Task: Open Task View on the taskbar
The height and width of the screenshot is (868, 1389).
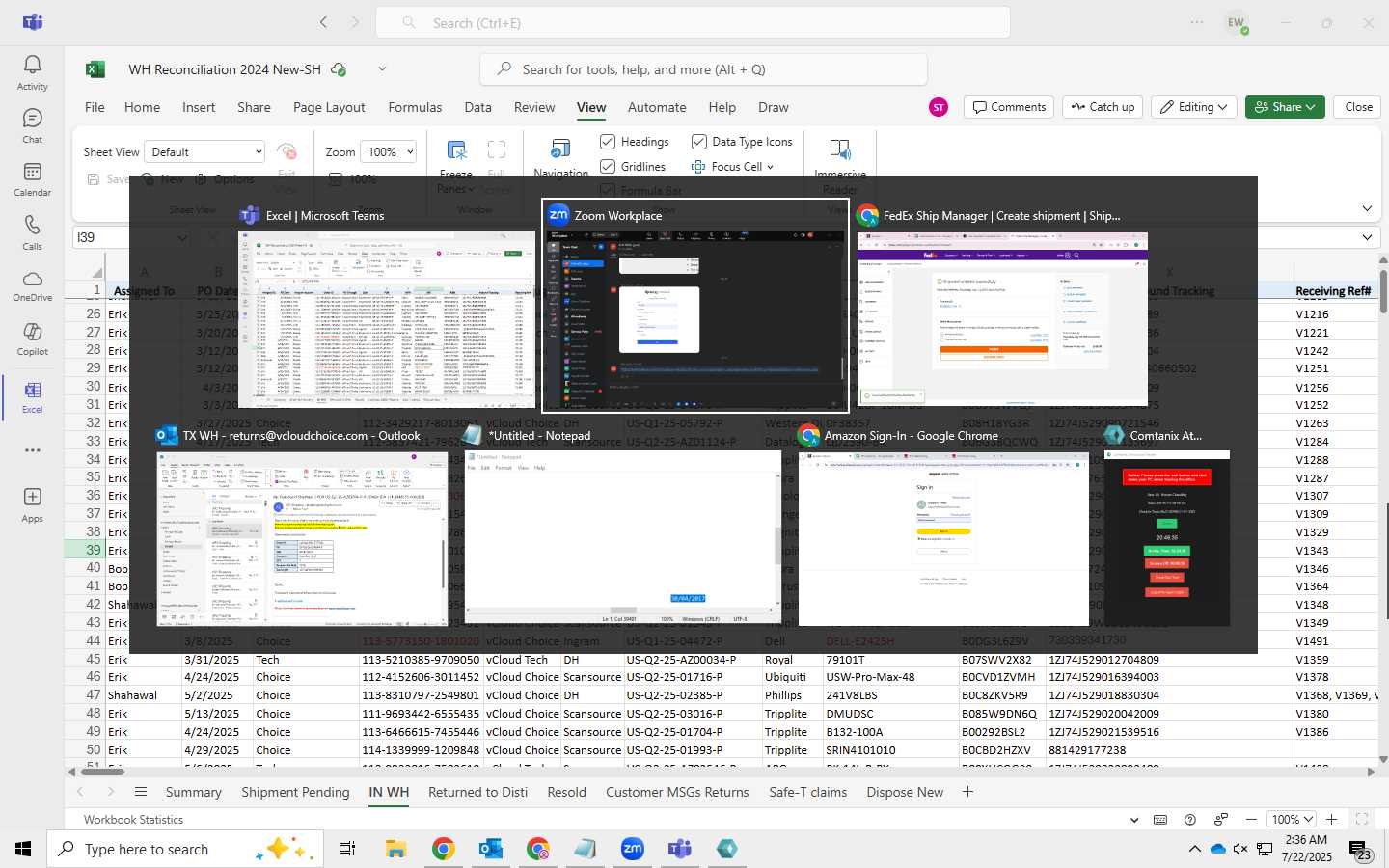Action: [x=346, y=849]
